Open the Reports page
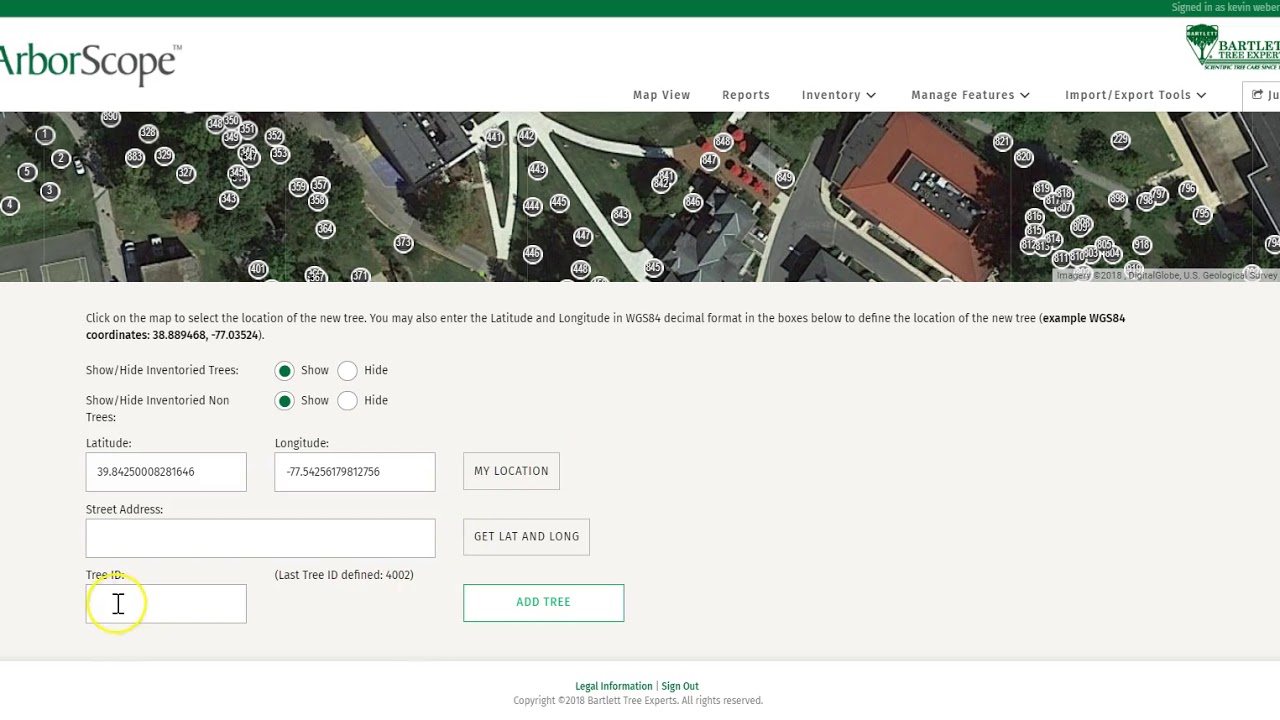The width and height of the screenshot is (1280, 720). tap(746, 95)
